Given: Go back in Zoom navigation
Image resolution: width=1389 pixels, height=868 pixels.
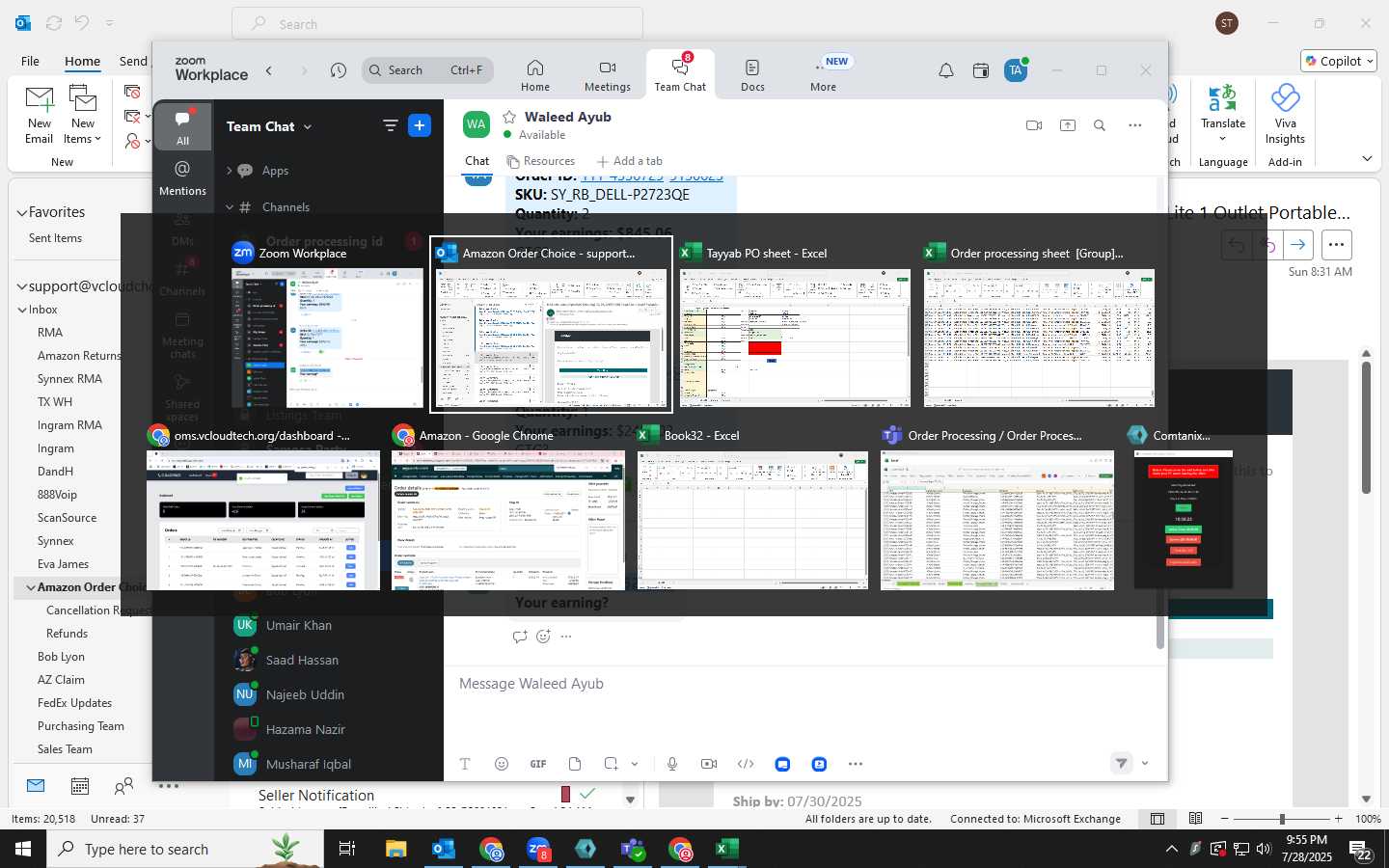Looking at the screenshot, I should (x=269, y=70).
